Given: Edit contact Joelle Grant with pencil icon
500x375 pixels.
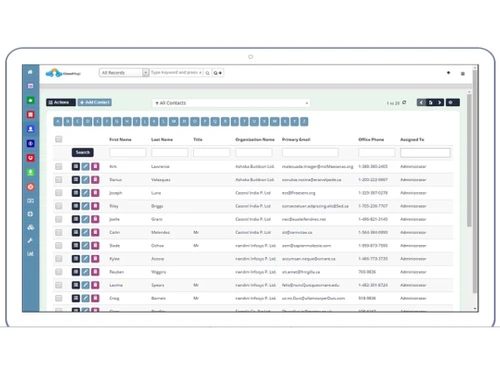Looking at the screenshot, I should tap(85, 219).
